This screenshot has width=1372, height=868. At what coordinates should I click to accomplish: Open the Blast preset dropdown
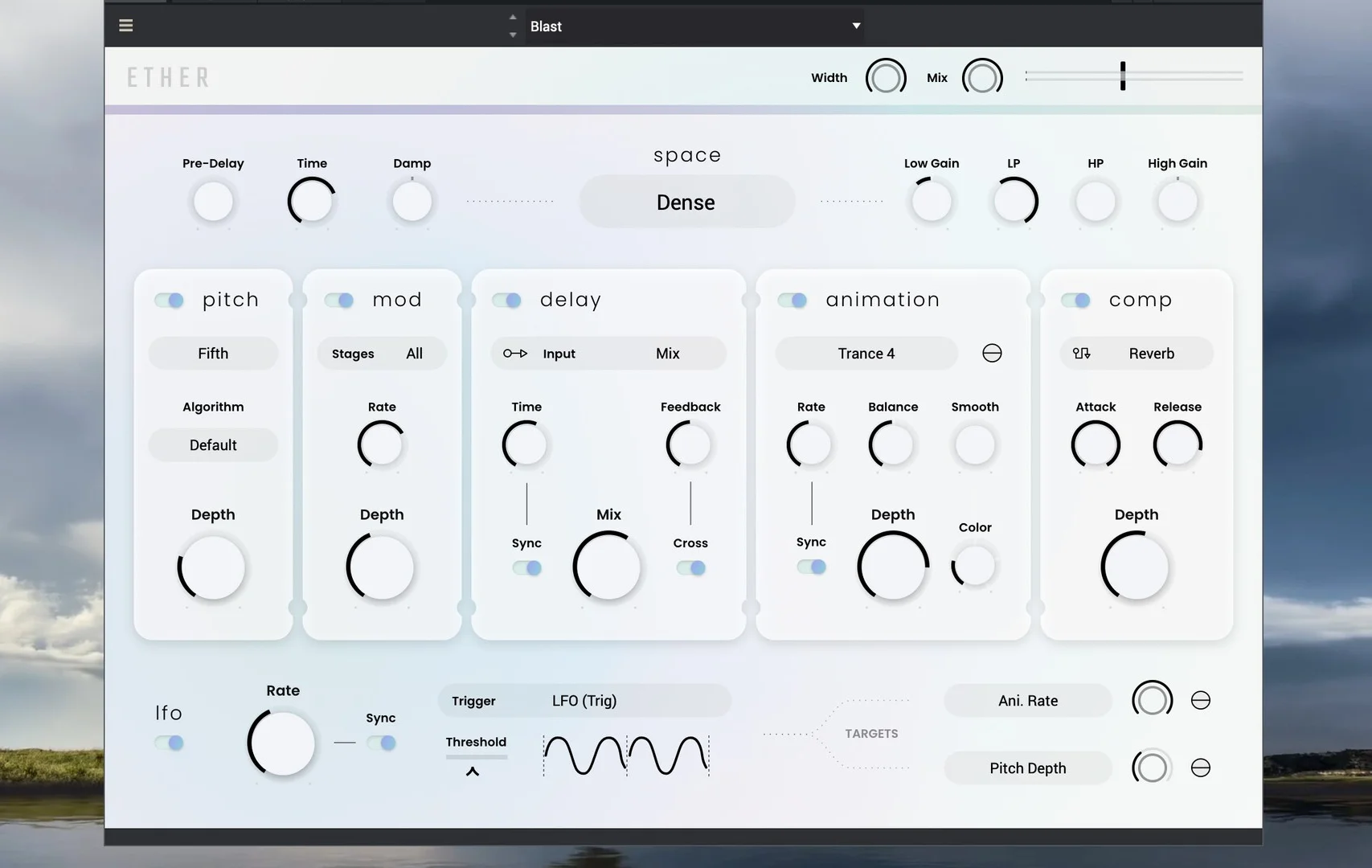(694, 27)
